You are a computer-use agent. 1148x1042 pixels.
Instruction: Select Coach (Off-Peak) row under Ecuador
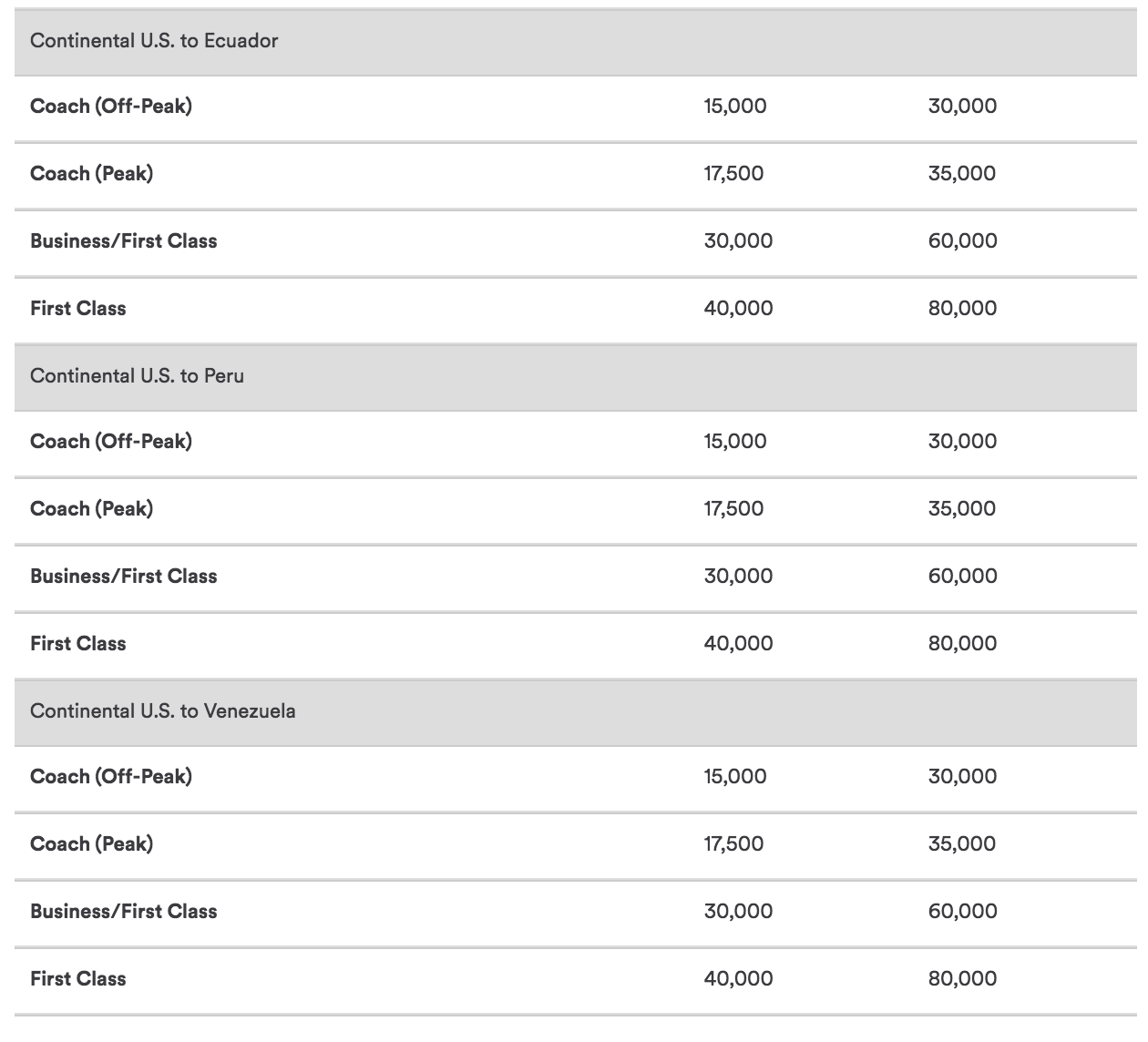[x=576, y=107]
